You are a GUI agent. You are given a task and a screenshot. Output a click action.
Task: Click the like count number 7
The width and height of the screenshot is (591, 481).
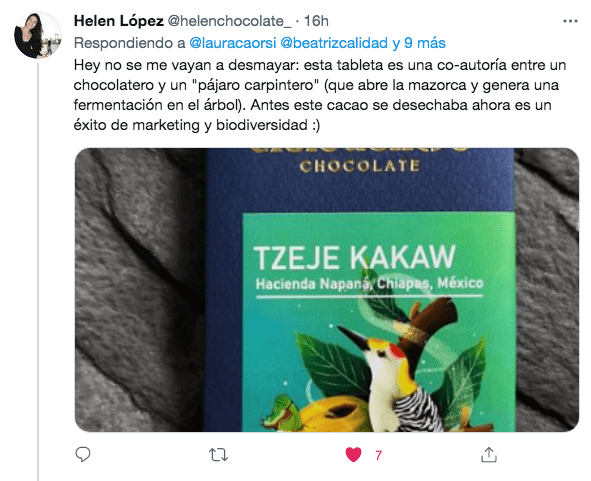[x=378, y=455]
